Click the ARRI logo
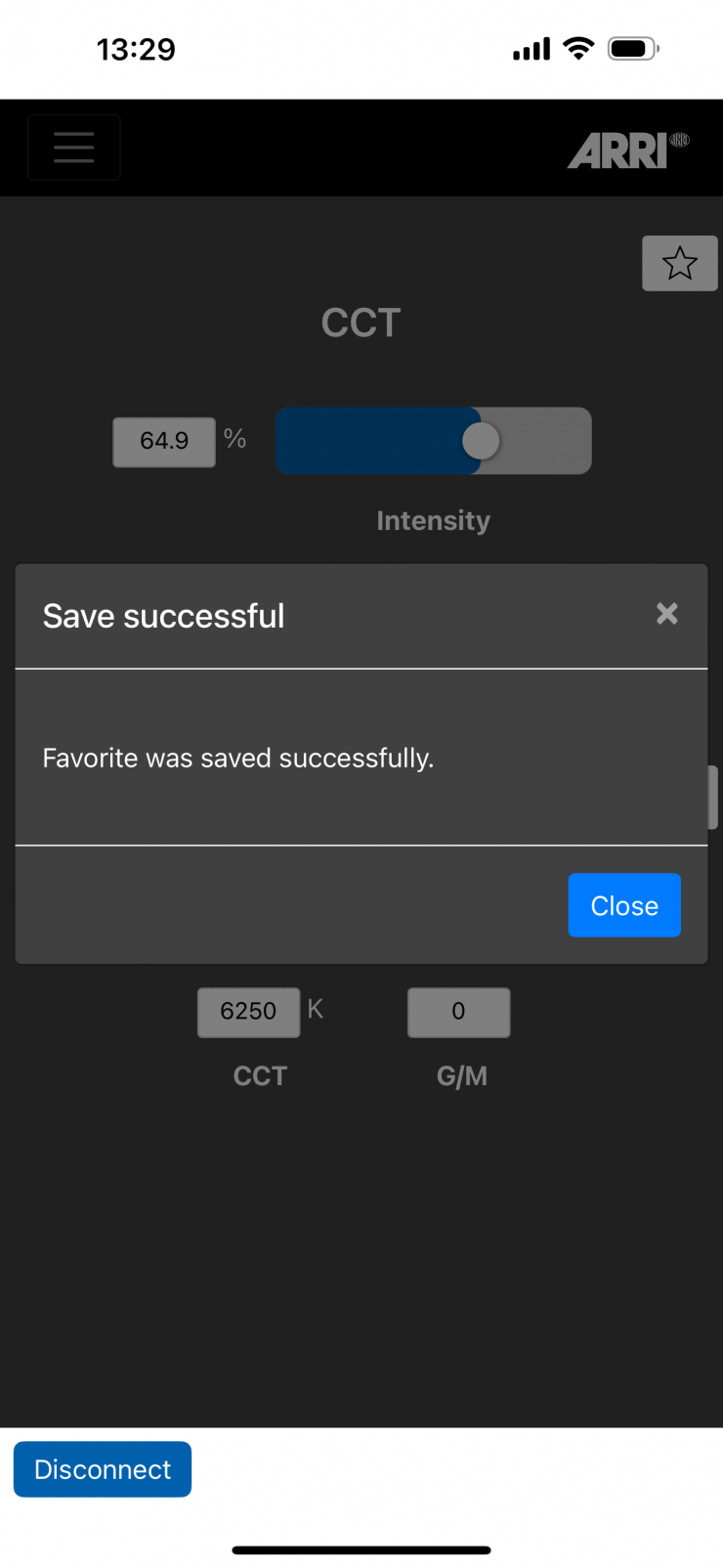Viewport: 723px width, 1568px height. [x=627, y=151]
